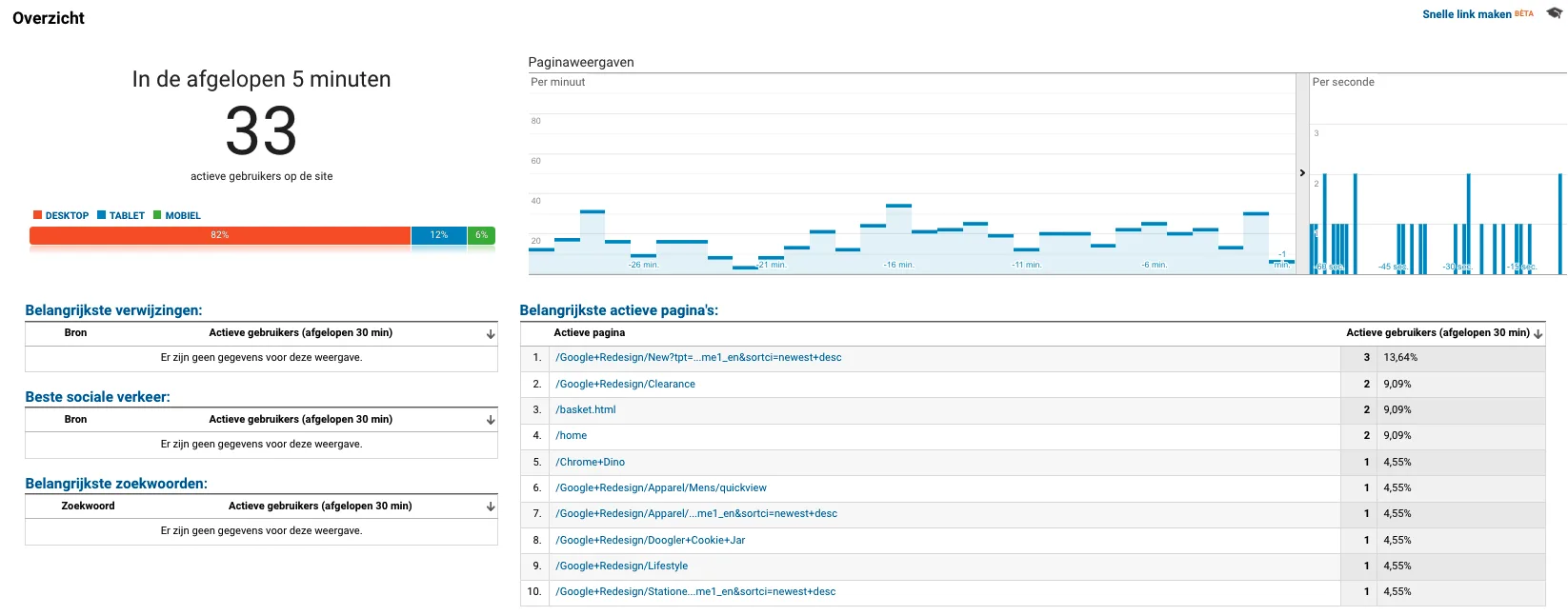Viewport: 1568px width, 616px height.
Task: Click the DESKTOP legend label
Action: (67, 216)
